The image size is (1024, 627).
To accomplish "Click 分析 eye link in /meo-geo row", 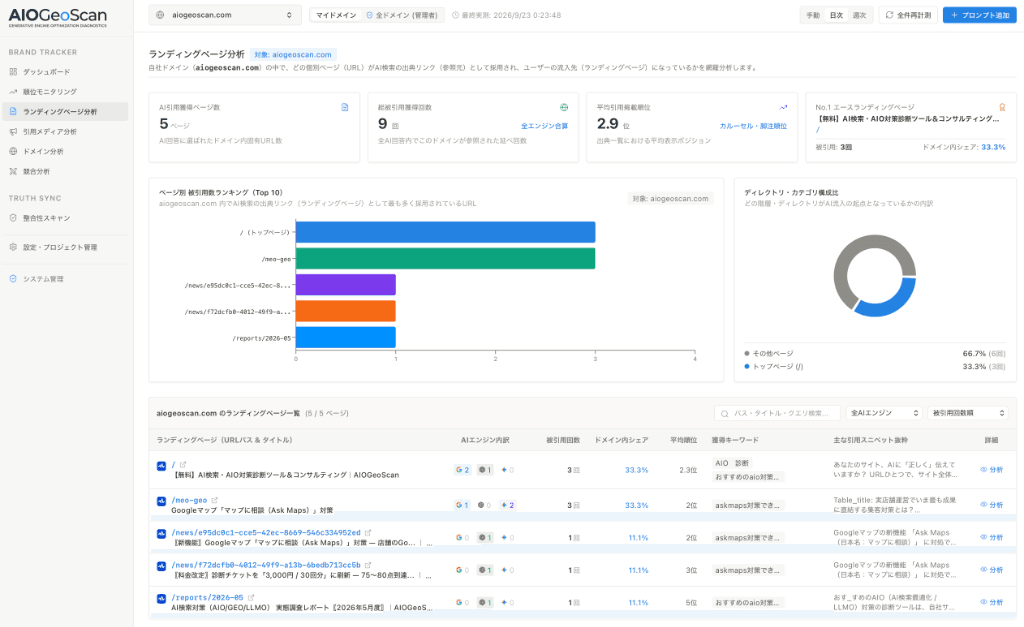I will click(991, 505).
